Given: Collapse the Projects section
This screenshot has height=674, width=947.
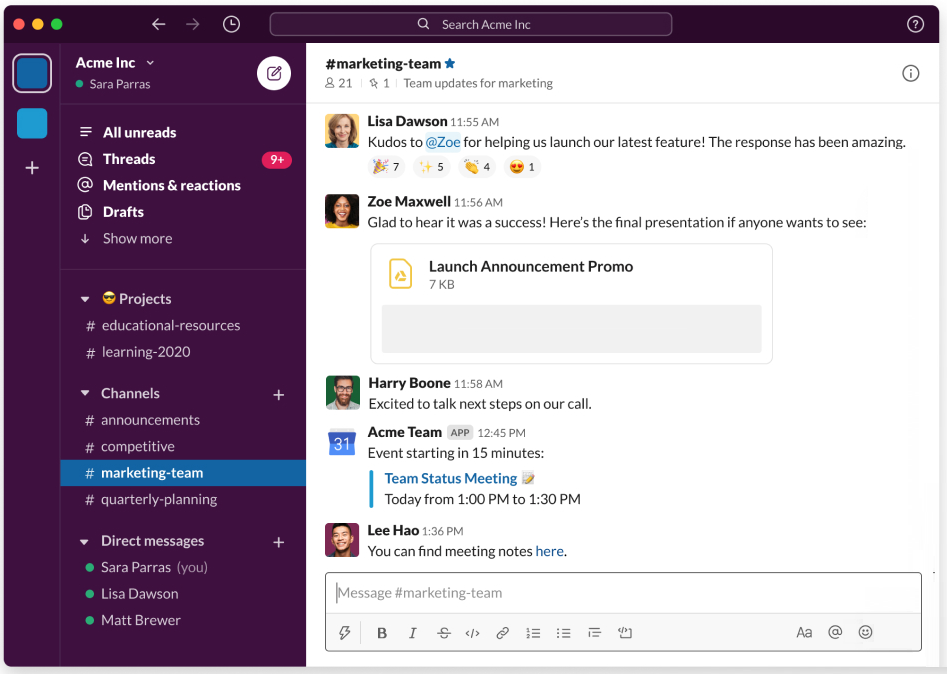Looking at the screenshot, I should 85,299.
